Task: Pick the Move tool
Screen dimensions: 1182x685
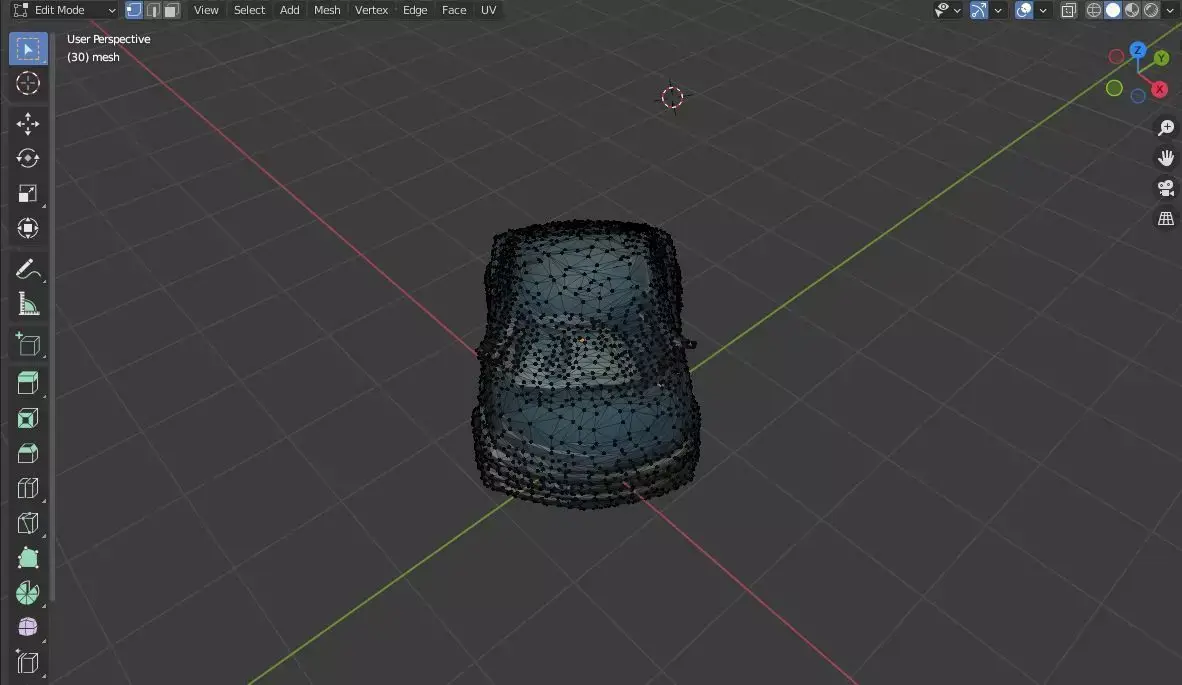Action: [28, 124]
